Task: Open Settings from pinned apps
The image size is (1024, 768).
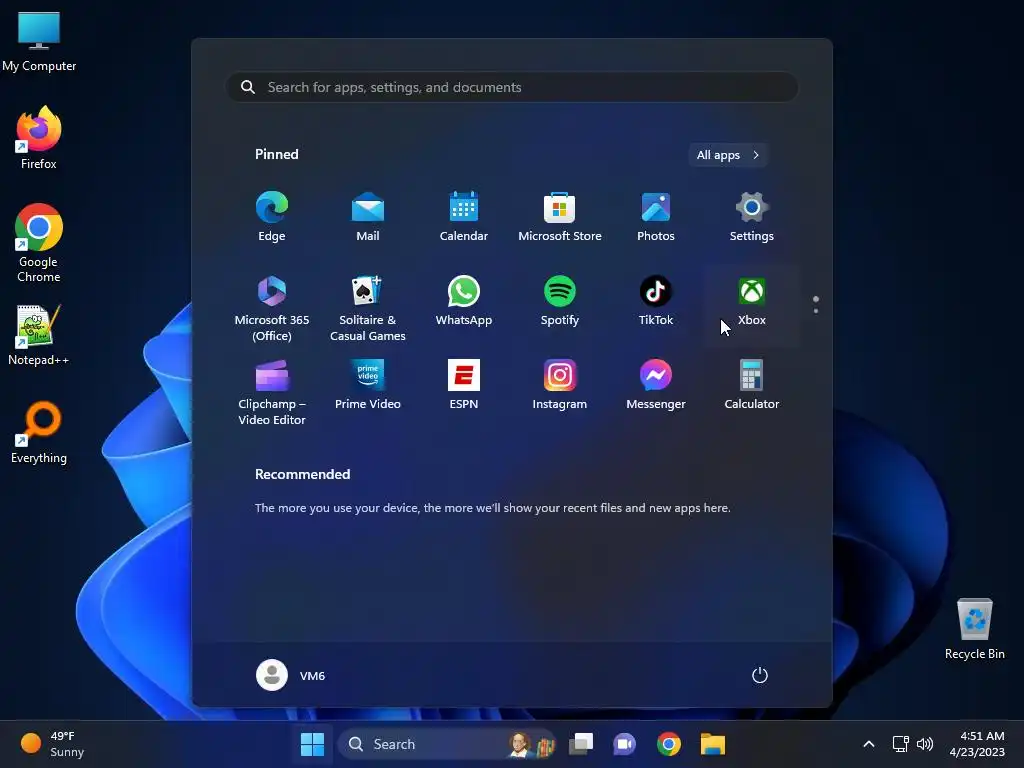Action: tap(752, 217)
